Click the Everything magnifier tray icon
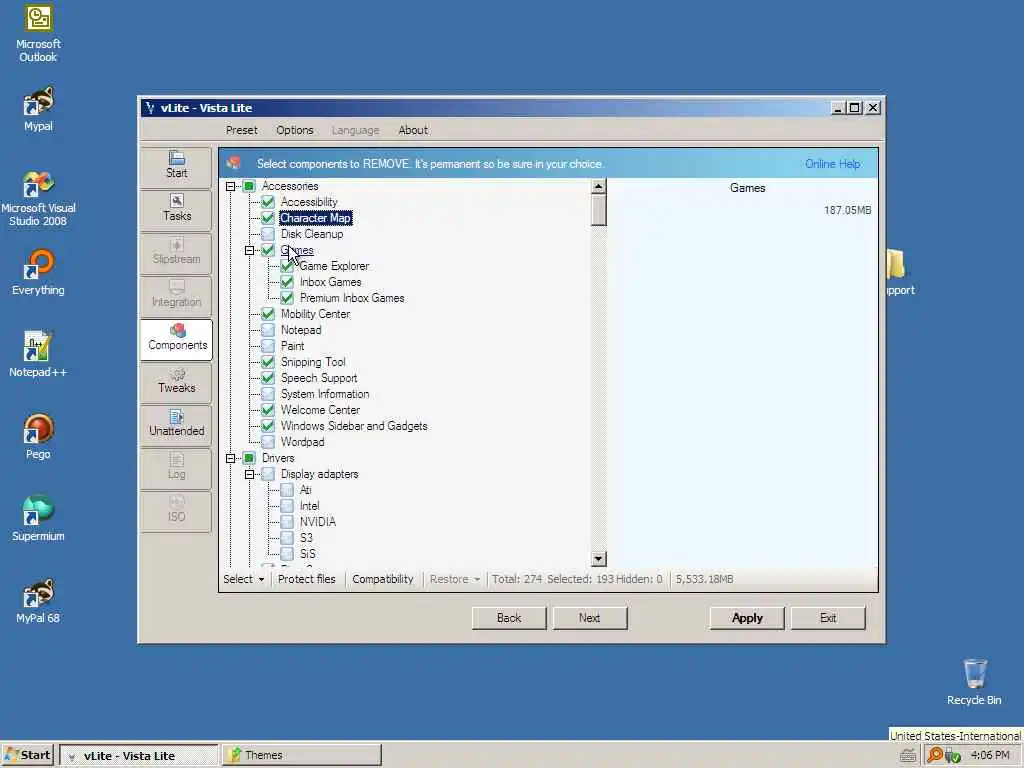Screen dimensions: 1024x768 935,755
